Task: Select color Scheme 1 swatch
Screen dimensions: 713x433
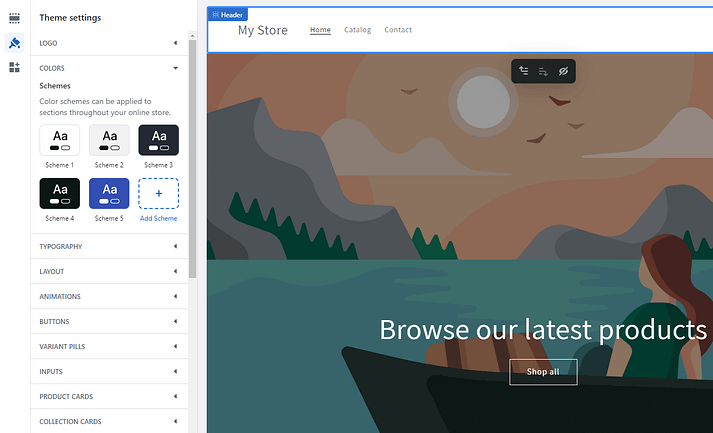Action: tap(59, 140)
